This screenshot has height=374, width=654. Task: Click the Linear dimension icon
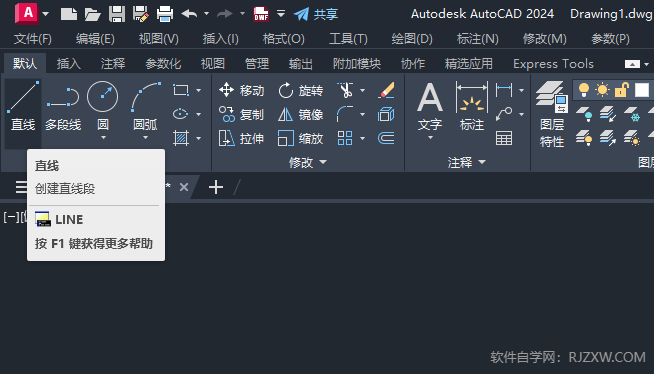pyautogui.click(x=504, y=90)
